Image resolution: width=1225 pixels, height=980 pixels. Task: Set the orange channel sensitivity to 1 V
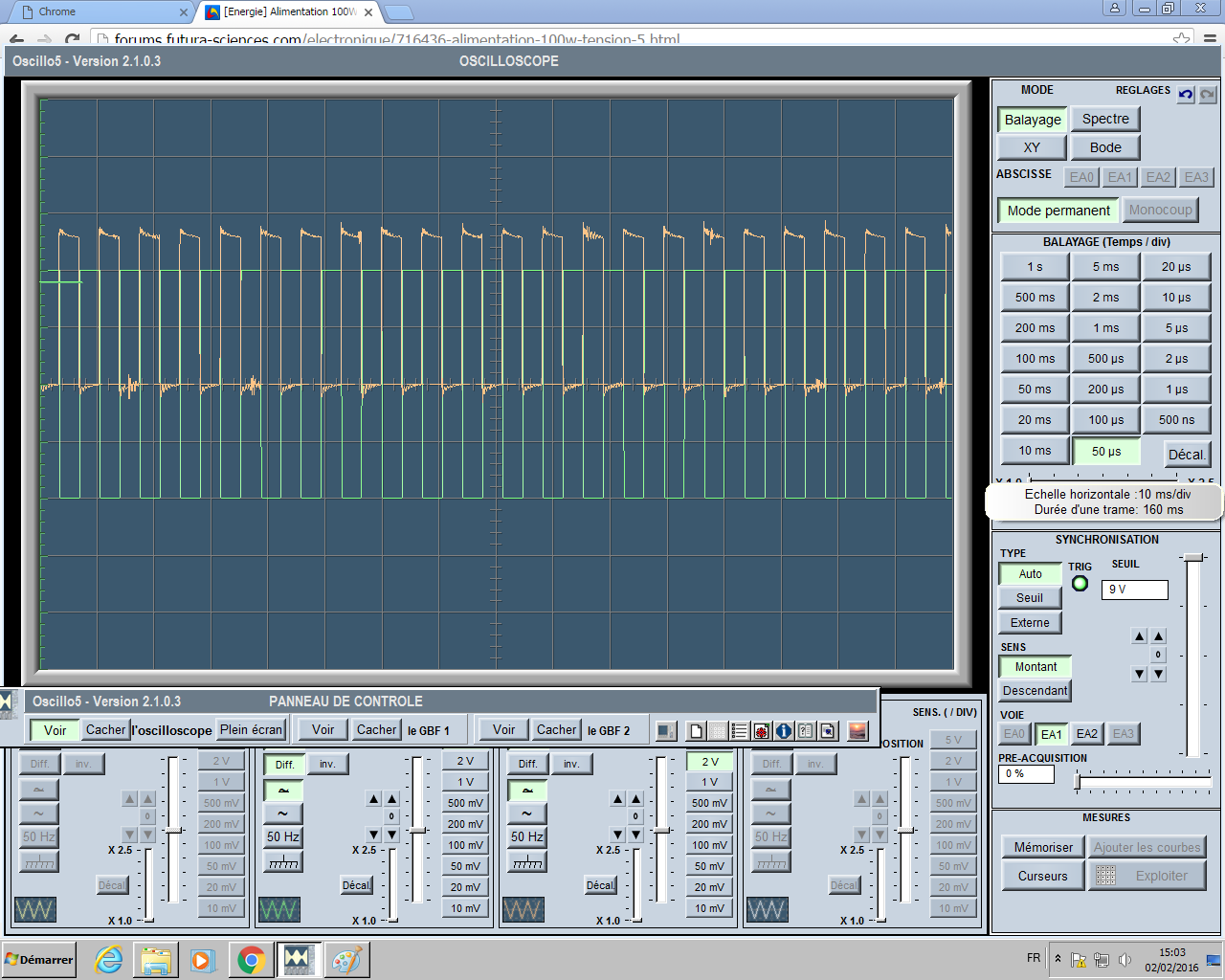tap(710, 782)
